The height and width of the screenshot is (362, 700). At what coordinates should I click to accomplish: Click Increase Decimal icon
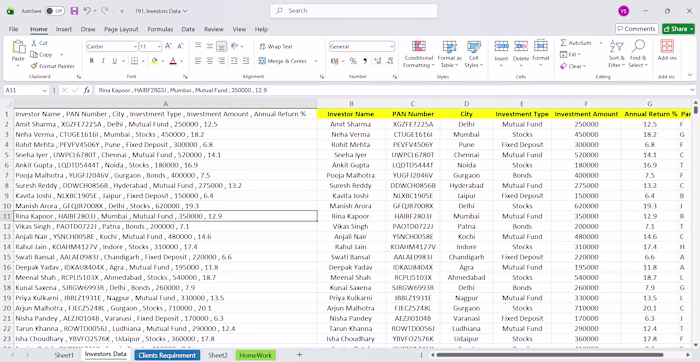coord(377,61)
